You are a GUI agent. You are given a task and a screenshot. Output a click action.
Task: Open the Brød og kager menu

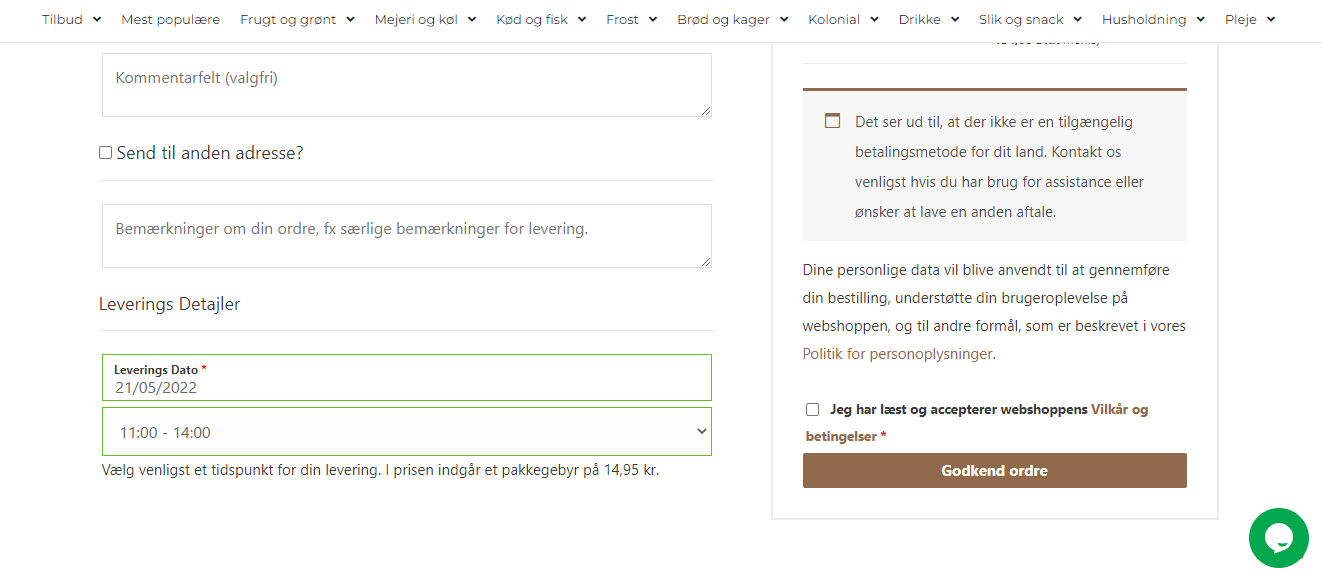tap(732, 20)
